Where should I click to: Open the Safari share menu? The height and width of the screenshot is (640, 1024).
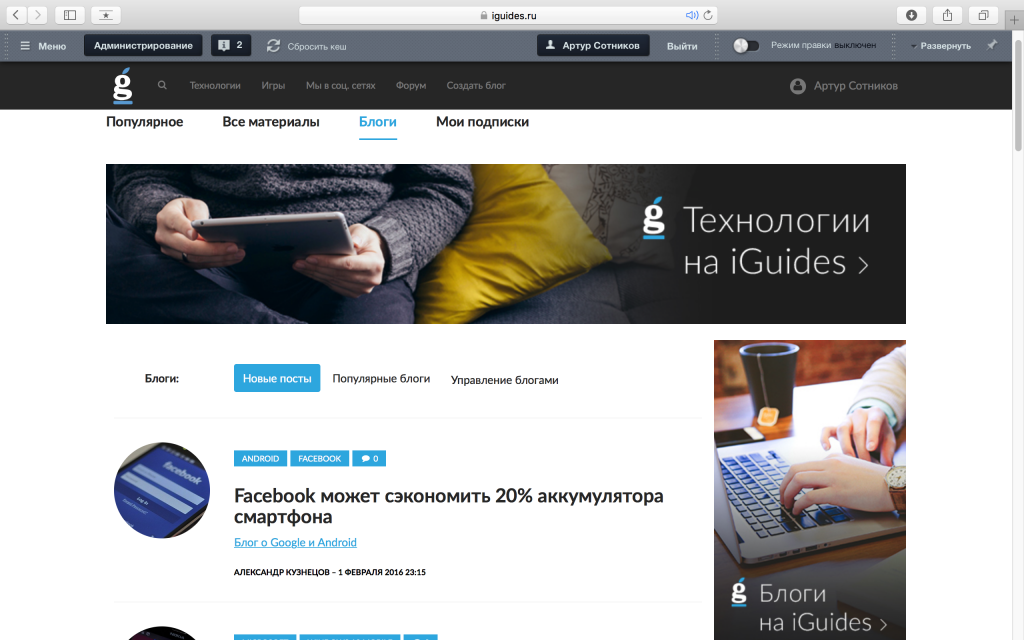coord(948,15)
